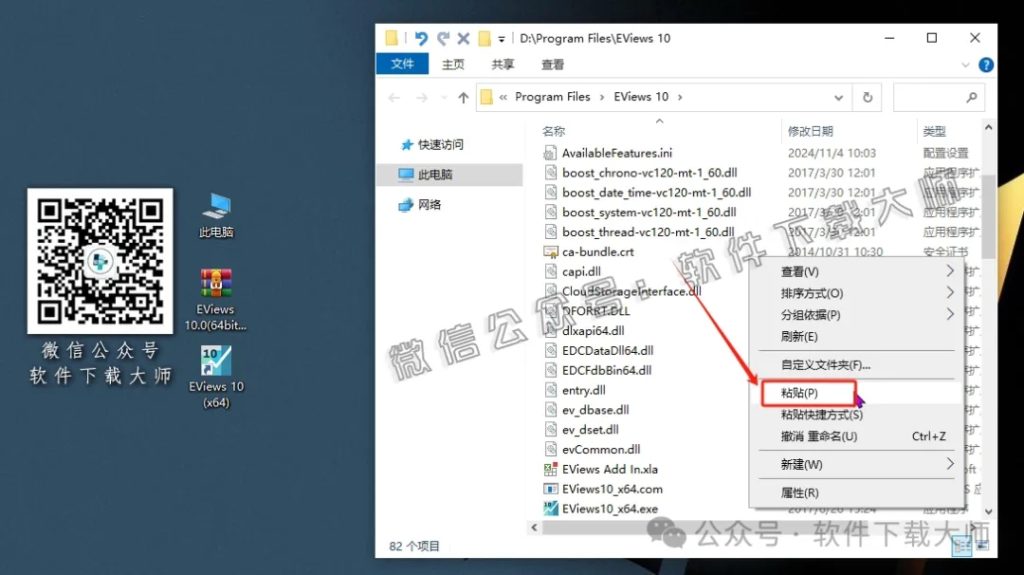Open the quick access toolbar customize arrow
The width and height of the screenshot is (1024, 575).
click(502, 39)
